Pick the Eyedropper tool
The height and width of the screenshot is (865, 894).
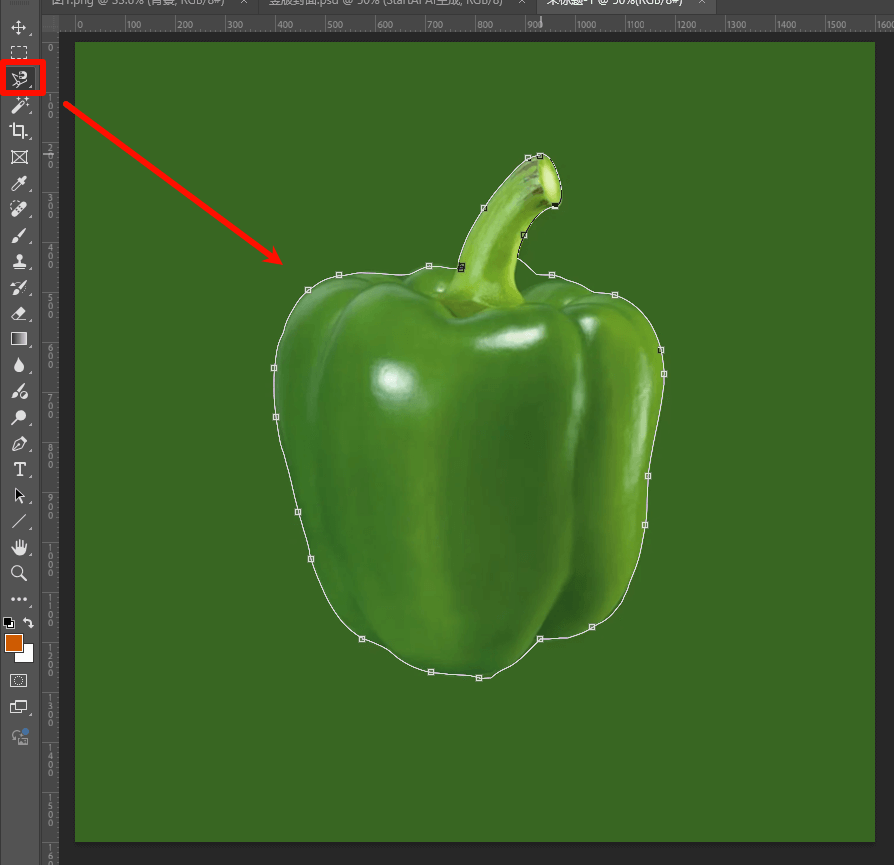tap(19, 183)
